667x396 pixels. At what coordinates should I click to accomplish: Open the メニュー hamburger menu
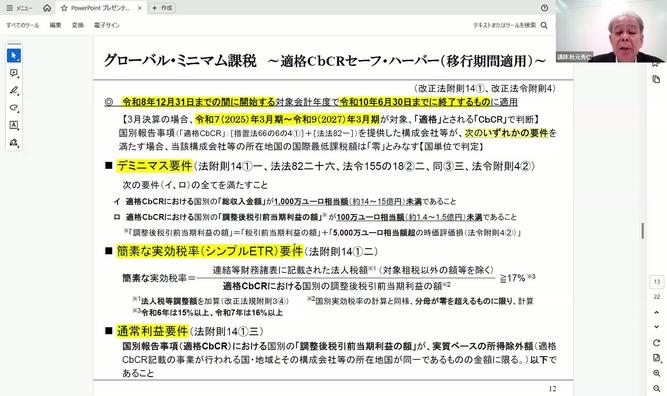[19, 8]
